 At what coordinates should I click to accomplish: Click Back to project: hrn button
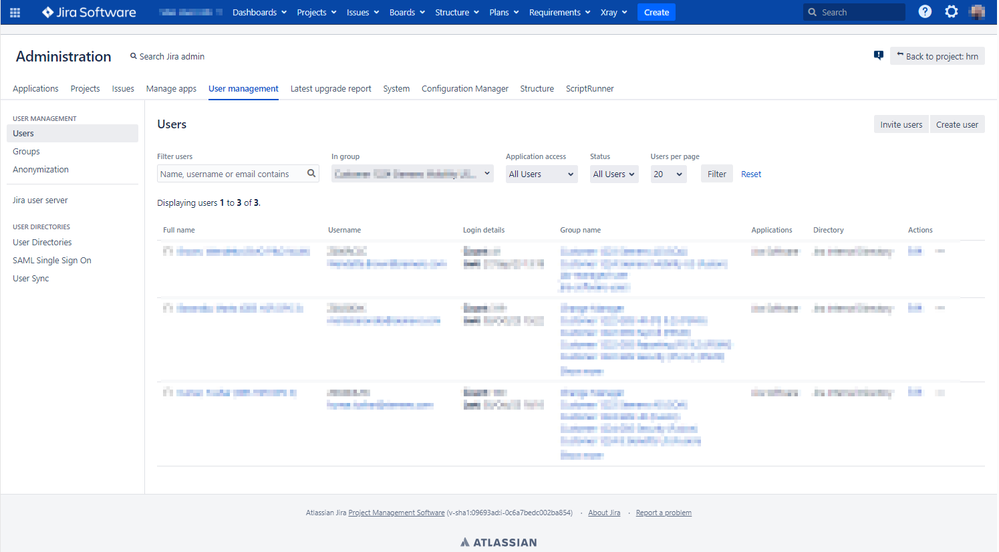(x=937, y=56)
